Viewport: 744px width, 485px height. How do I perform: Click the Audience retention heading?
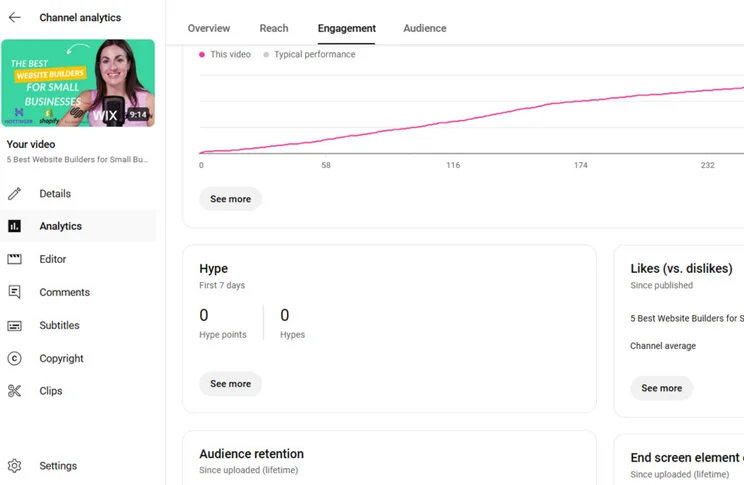tap(251, 454)
